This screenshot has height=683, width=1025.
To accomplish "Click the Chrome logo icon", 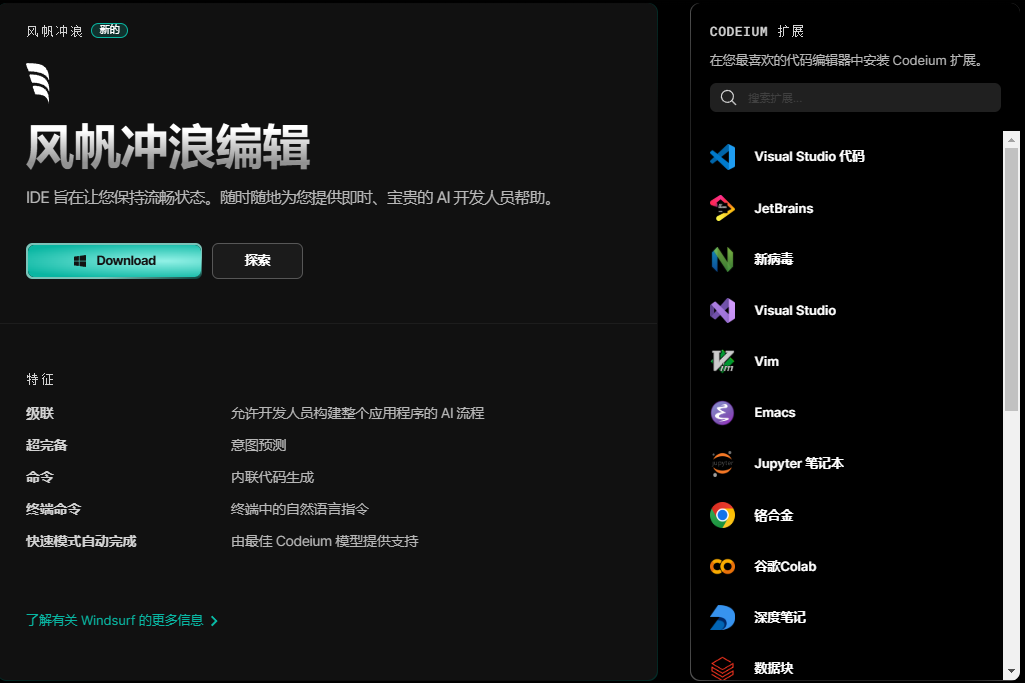I will click(722, 515).
